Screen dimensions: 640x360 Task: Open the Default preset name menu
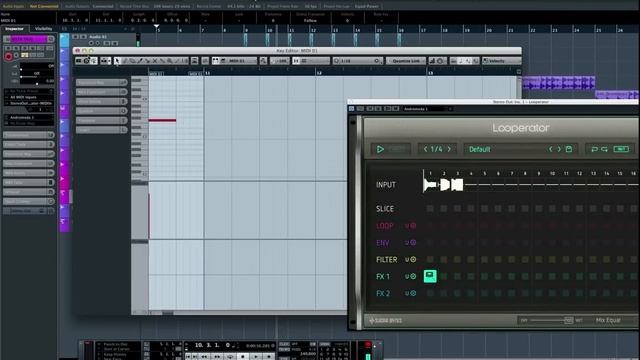[480, 149]
